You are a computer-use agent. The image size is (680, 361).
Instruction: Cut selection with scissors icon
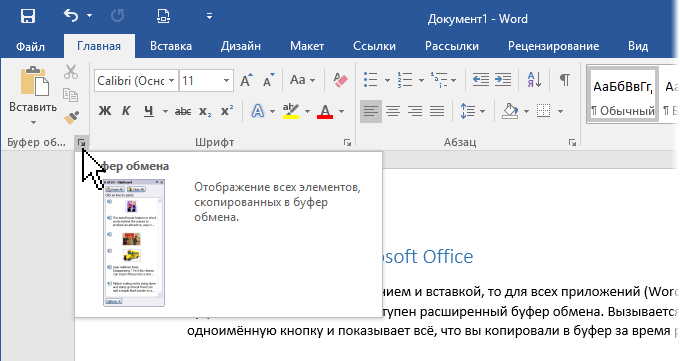tap(71, 72)
